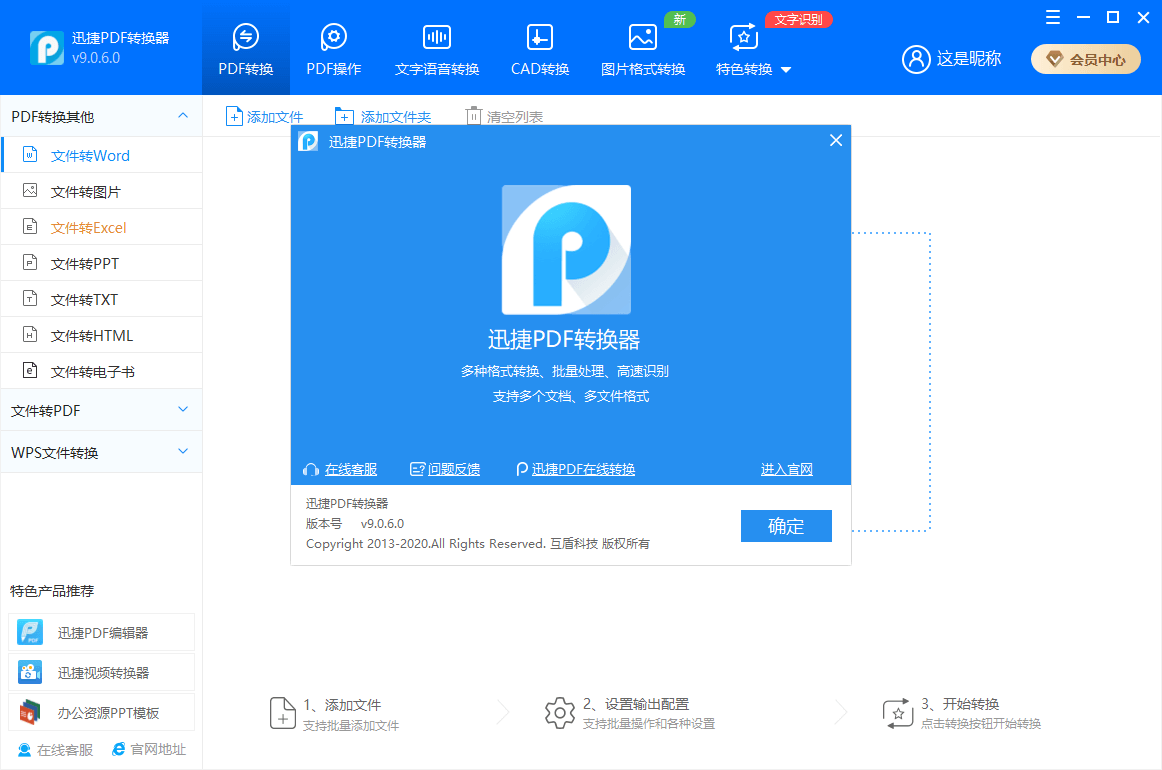Click the headset icon in dialog
This screenshot has height=770, width=1162.
pyautogui.click(x=311, y=470)
